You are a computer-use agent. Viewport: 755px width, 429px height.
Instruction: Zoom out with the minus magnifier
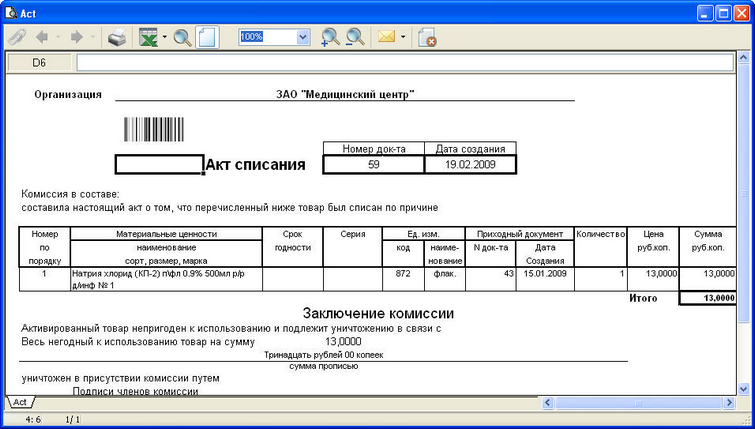point(355,38)
